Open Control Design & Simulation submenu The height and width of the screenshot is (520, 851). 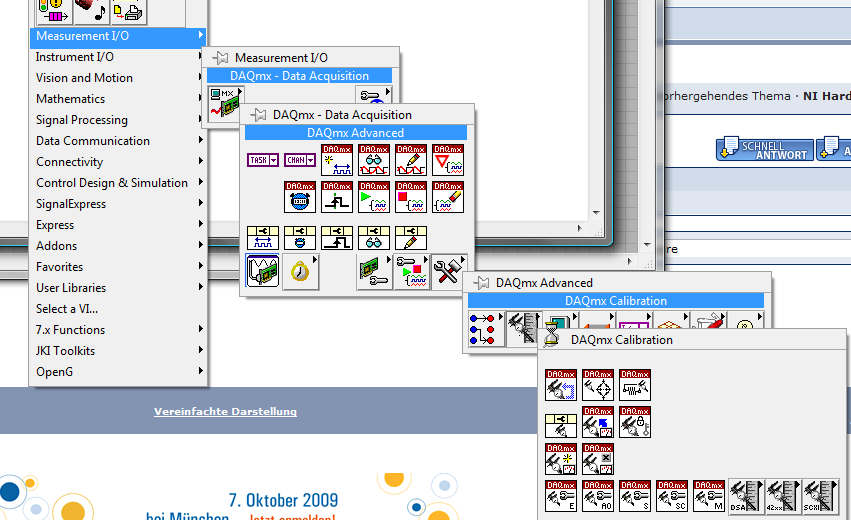point(118,182)
